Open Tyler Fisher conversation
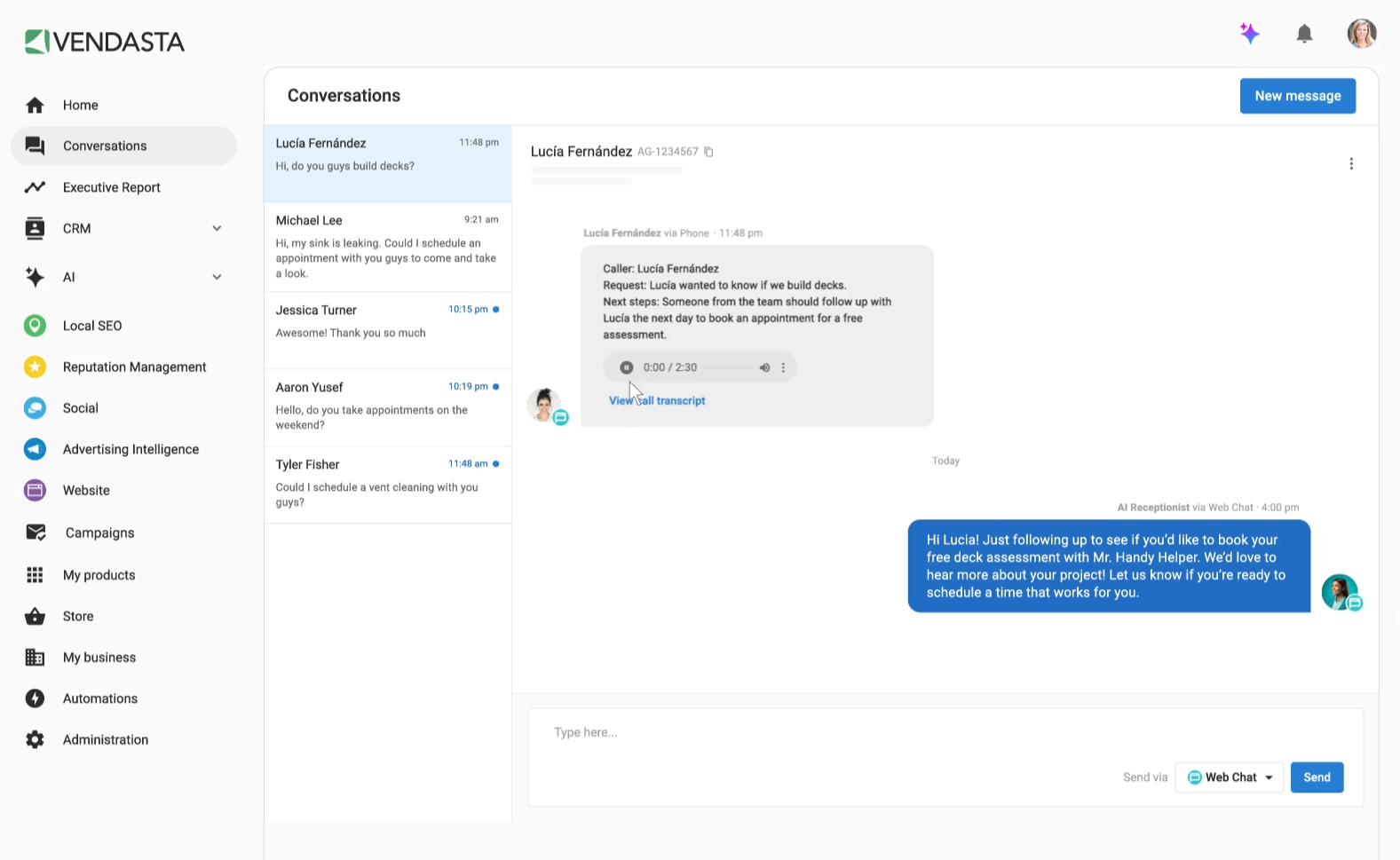The height and width of the screenshot is (860, 1400). point(388,485)
